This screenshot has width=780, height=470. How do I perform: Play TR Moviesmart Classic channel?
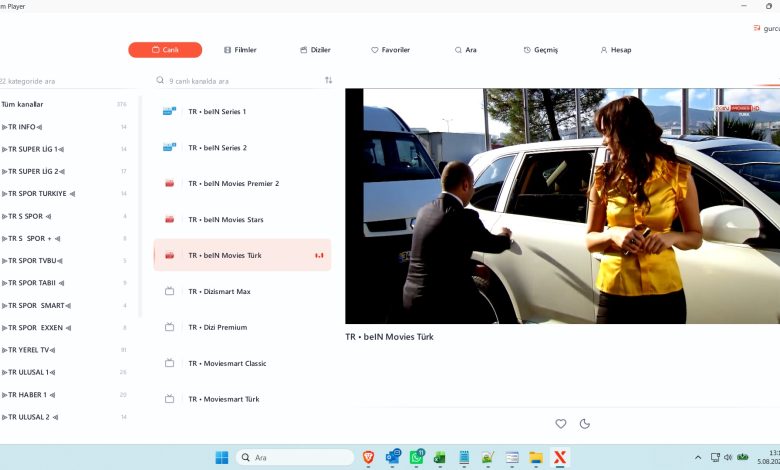[242, 364]
